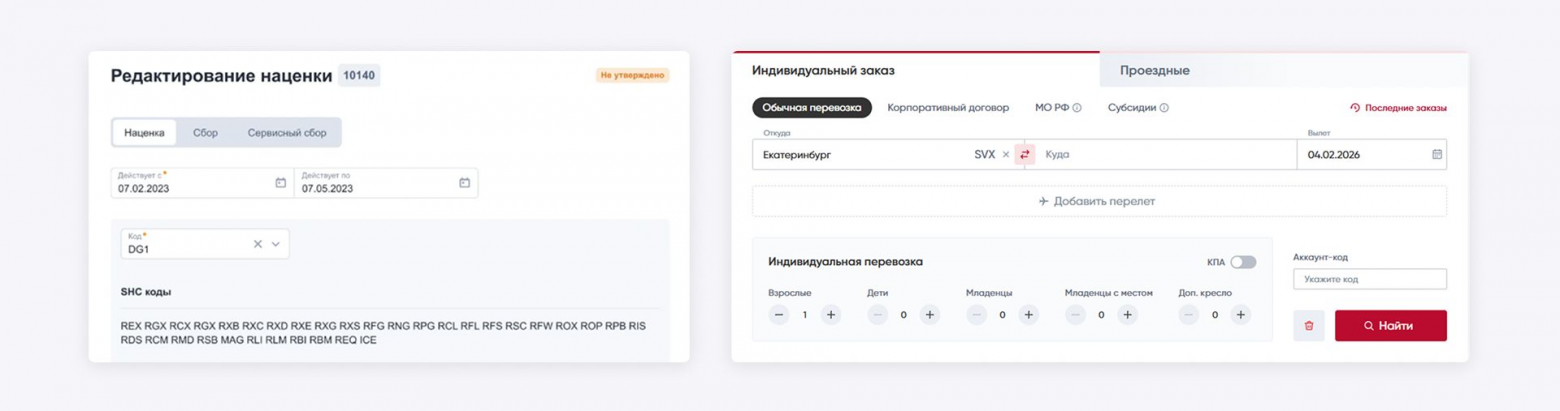Expand the Код dropdown chevron

[x=276, y=244]
